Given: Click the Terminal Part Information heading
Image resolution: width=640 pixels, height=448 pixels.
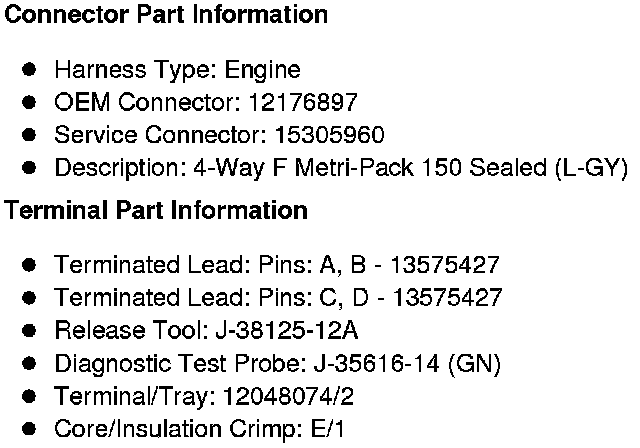Looking at the screenshot, I should pos(156,211).
